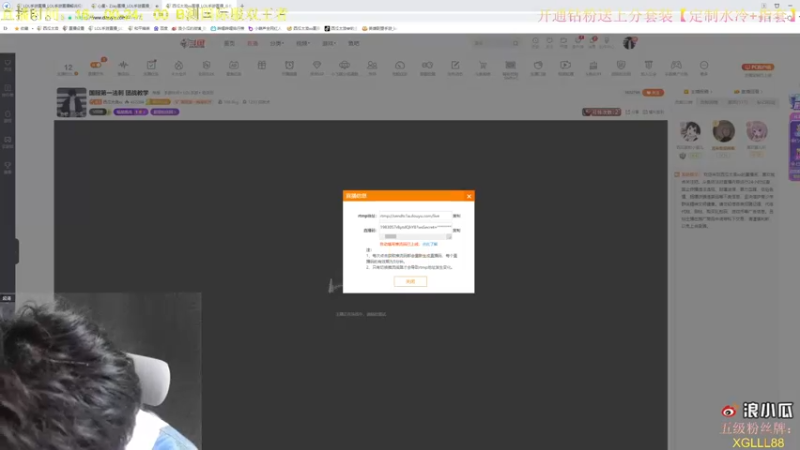Switch to the second browser tab

(124, 6)
